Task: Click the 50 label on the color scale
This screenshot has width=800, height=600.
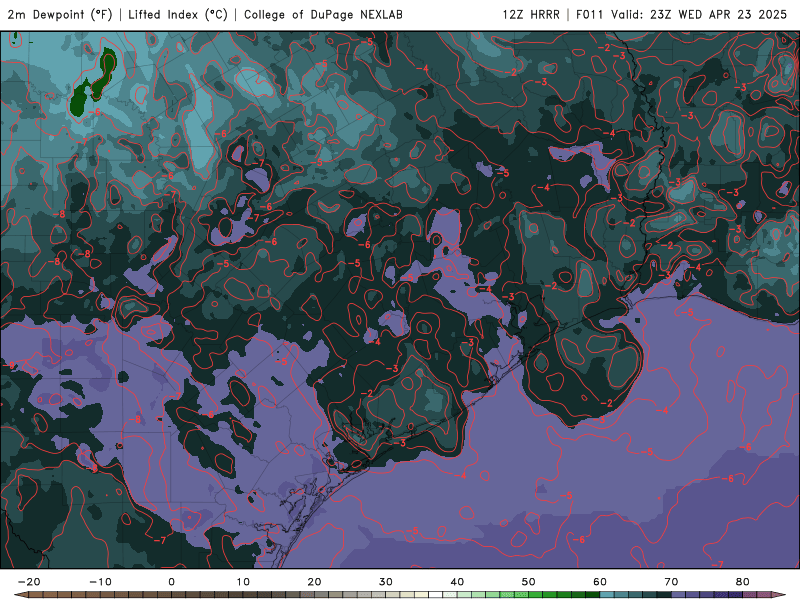Action: coord(529,582)
